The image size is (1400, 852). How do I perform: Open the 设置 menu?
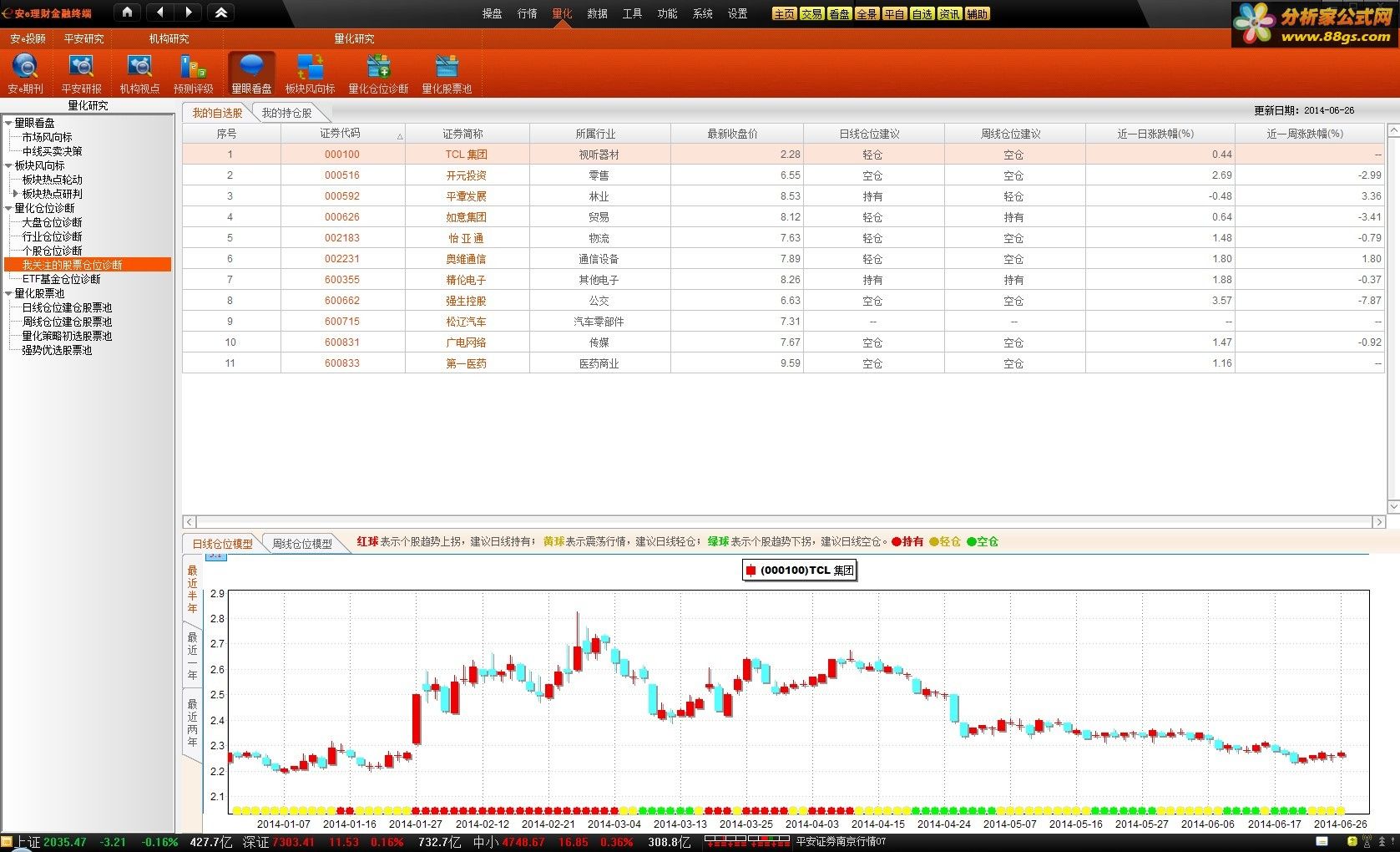737,13
